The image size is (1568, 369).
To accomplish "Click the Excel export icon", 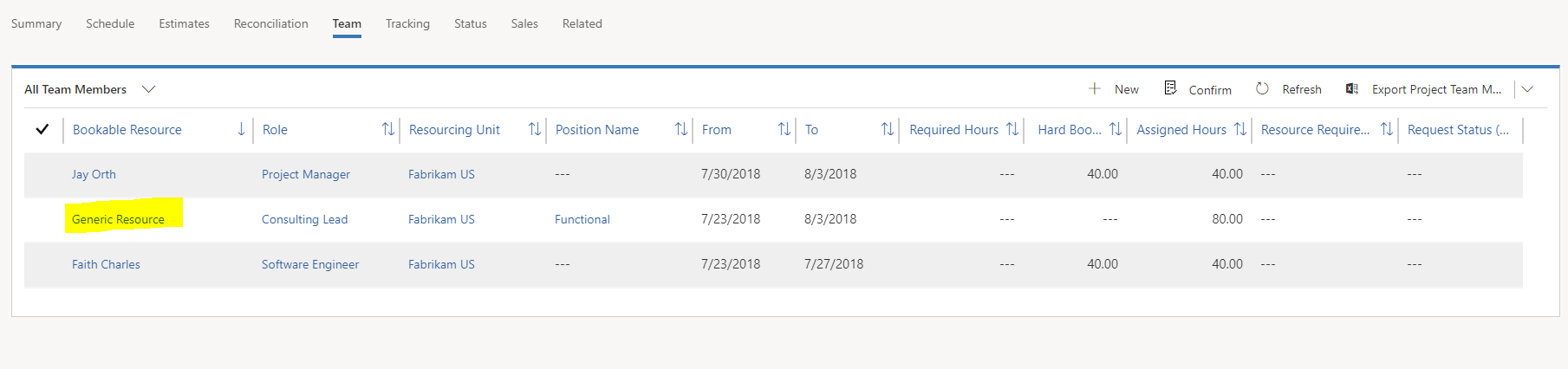I will (x=1351, y=88).
